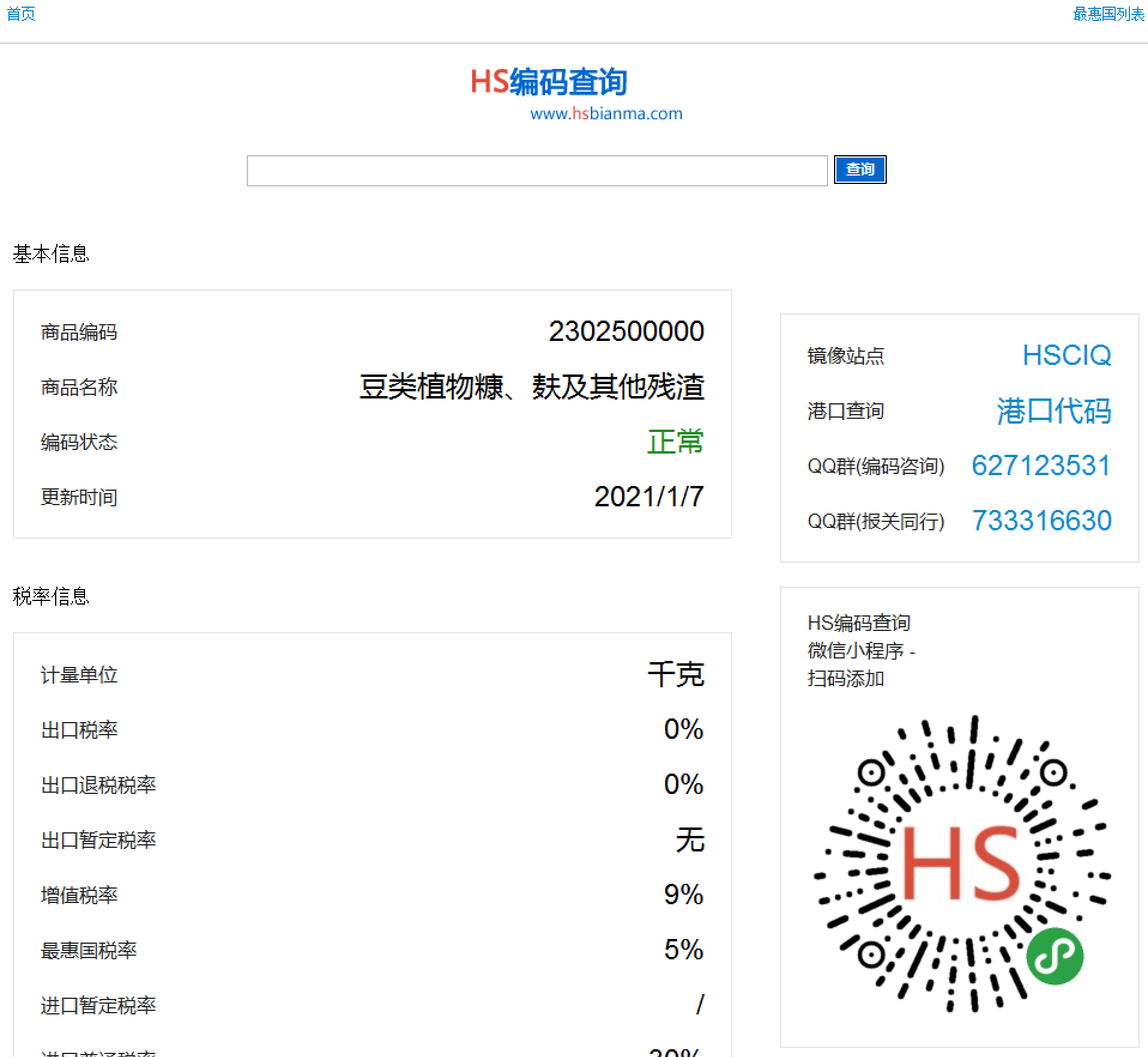Join QQ group 627123531 for code consulting
The image size is (1148, 1057).
(x=1041, y=466)
